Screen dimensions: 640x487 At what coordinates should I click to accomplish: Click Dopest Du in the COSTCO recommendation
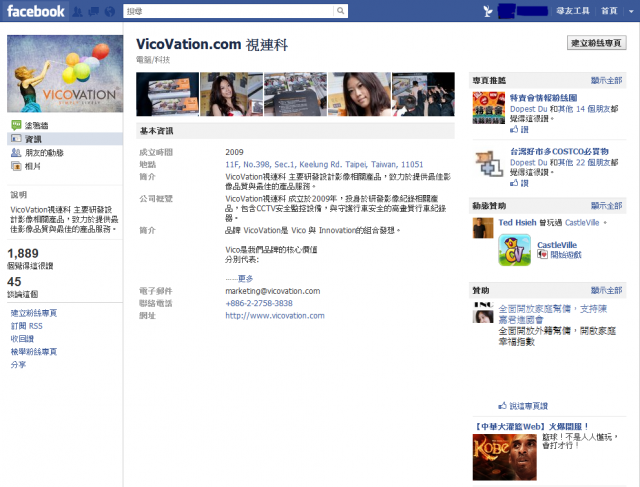click(x=529, y=162)
